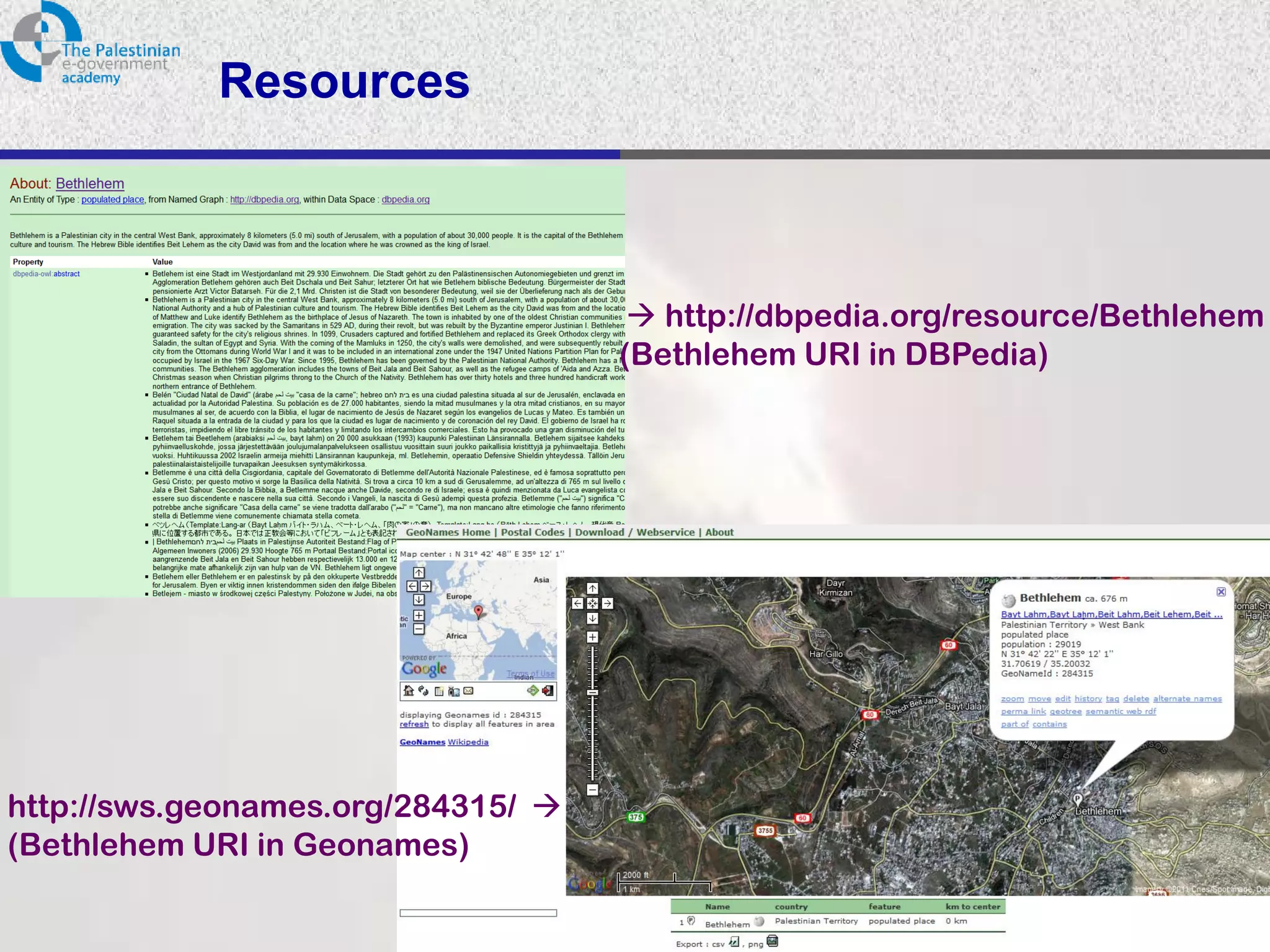This screenshot has height=952, width=1270.
Task: Select the GeoNames link below overview map
Action: pos(422,742)
